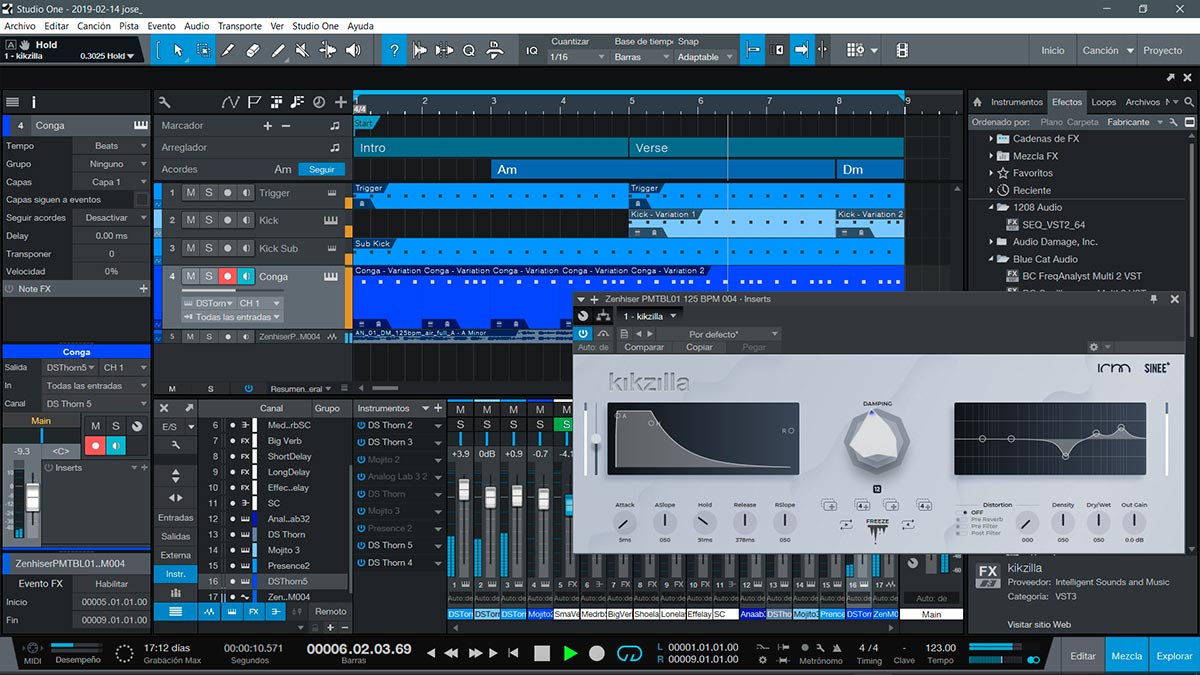Pin the kikzilla plugin window

pos(1153,299)
